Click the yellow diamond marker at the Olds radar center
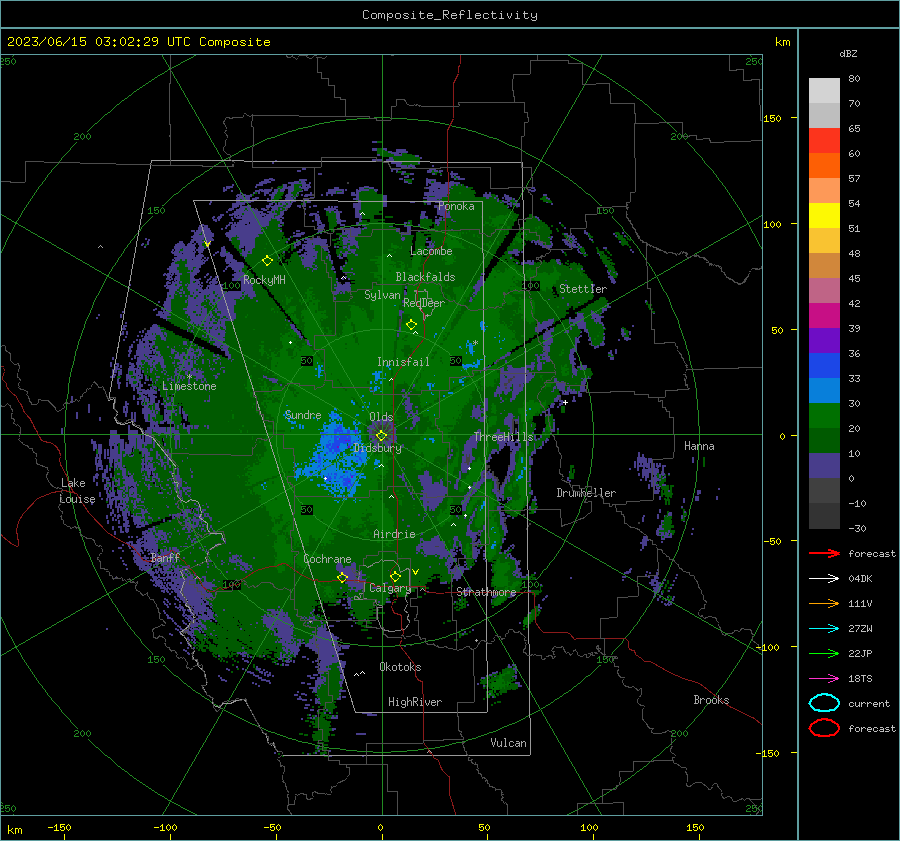This screenshot has height=841, width=900. point(381,436)
